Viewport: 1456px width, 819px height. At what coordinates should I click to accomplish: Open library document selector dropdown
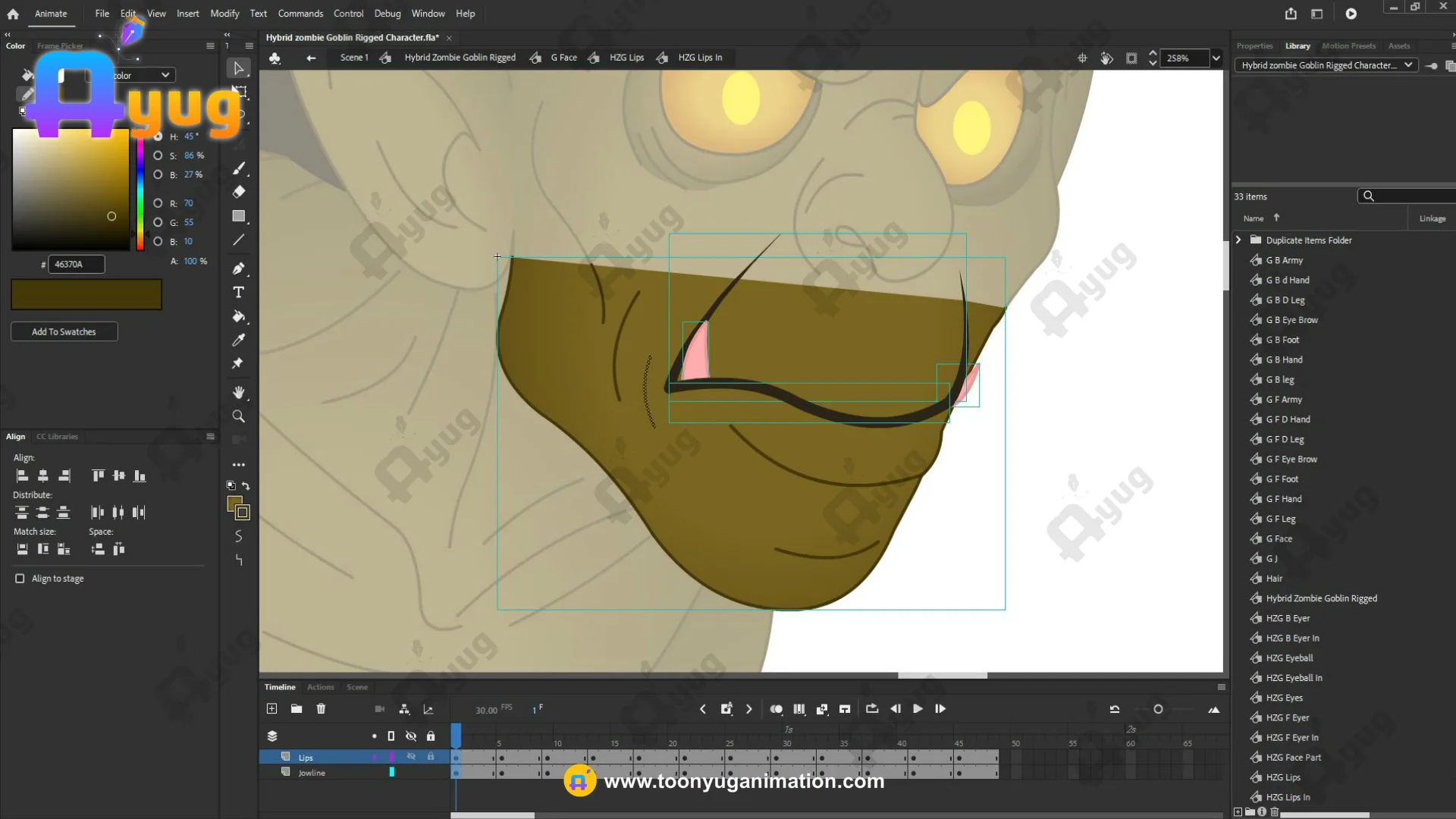(1408, 65)
